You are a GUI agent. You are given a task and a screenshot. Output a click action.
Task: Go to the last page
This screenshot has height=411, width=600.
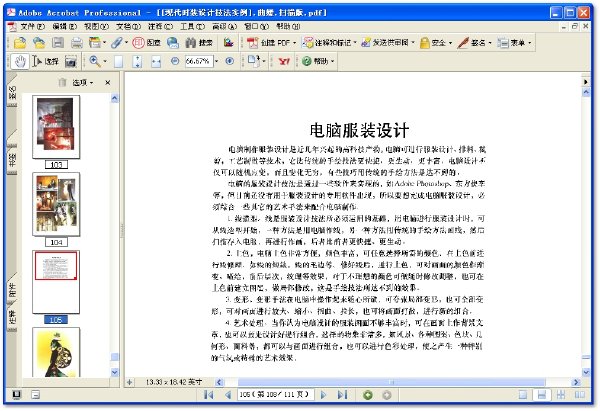pos(342,395)
